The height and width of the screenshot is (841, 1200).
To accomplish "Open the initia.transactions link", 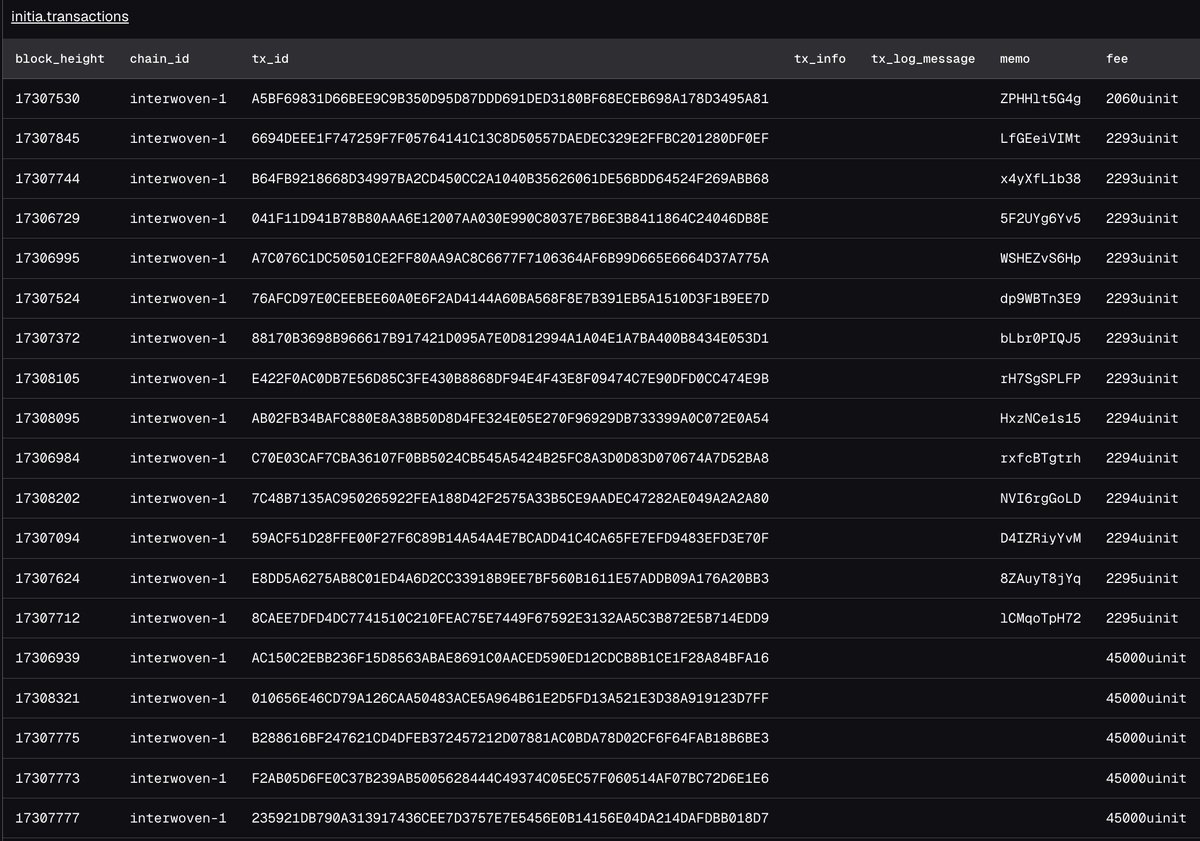I will [69, 17].
